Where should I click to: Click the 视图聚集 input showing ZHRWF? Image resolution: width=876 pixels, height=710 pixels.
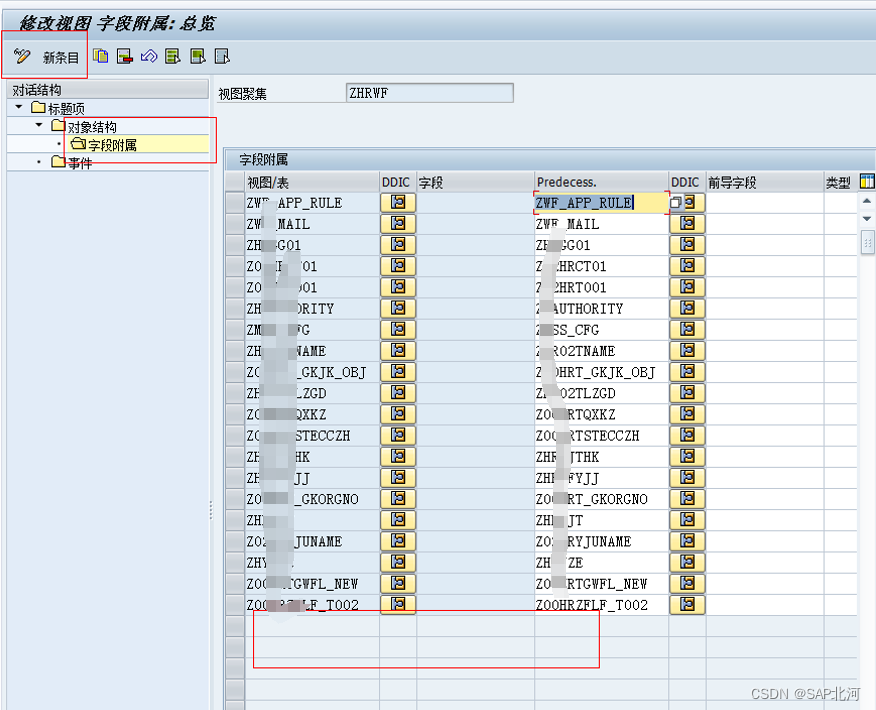(430, 92)
